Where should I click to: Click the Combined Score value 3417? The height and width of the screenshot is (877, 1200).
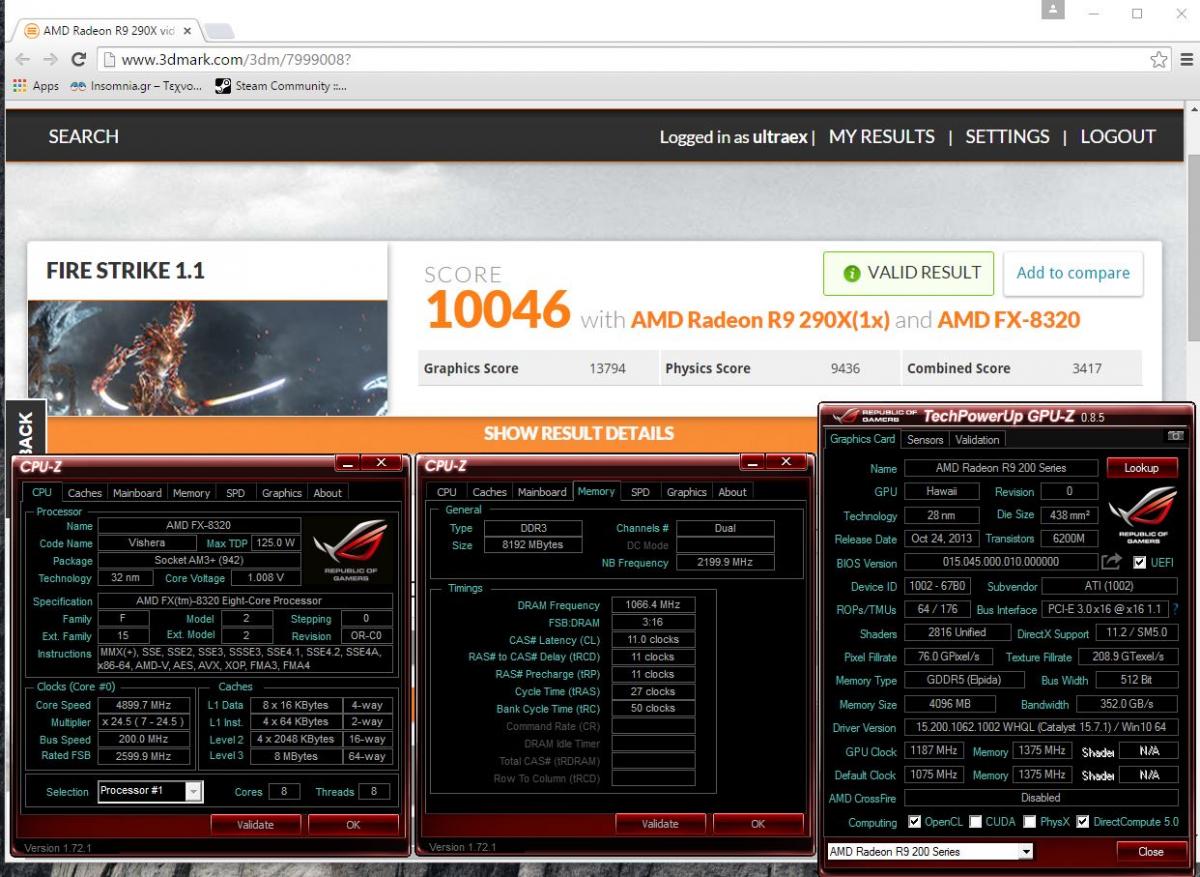click(x=1087, y=368)
